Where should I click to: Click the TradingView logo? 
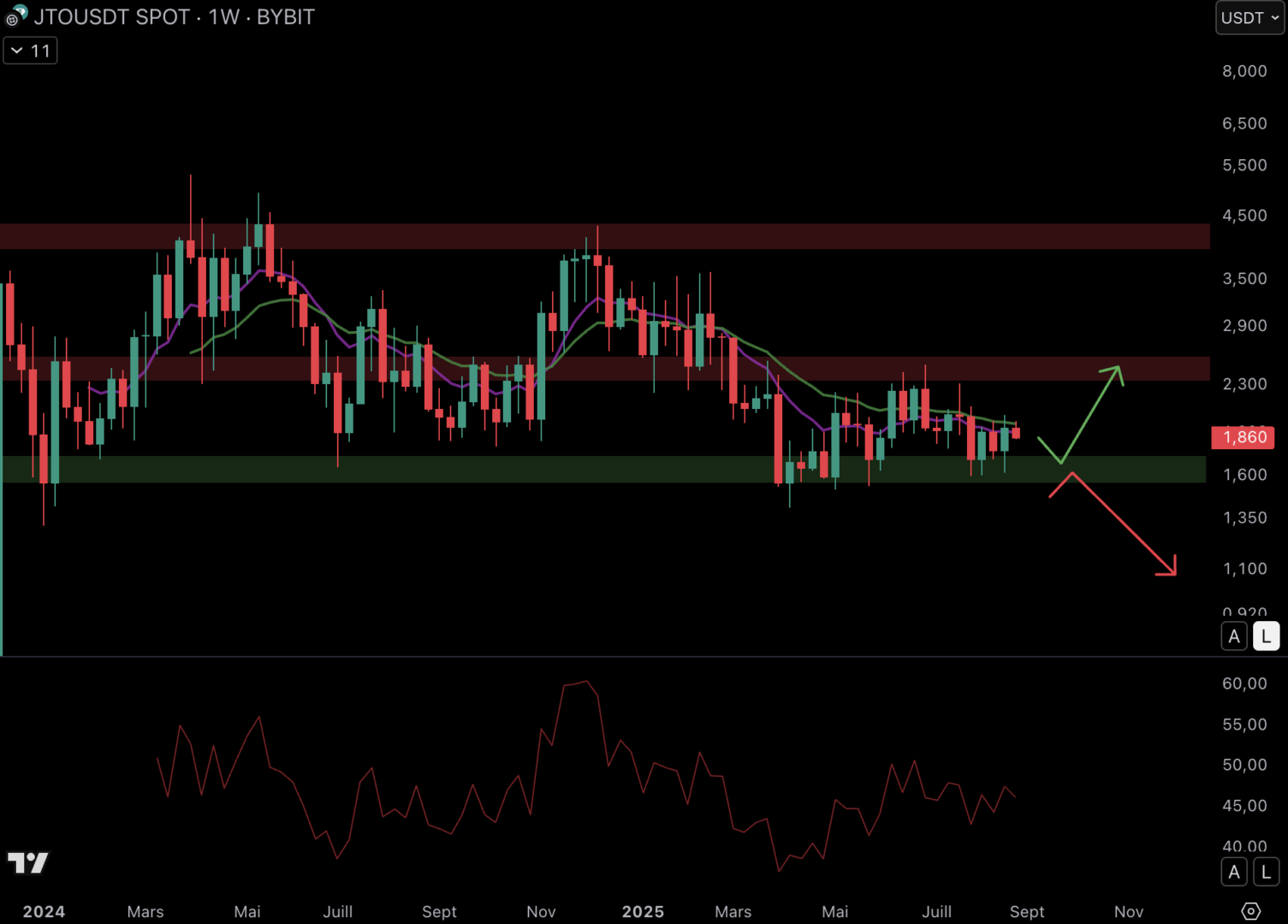point(28,862)
